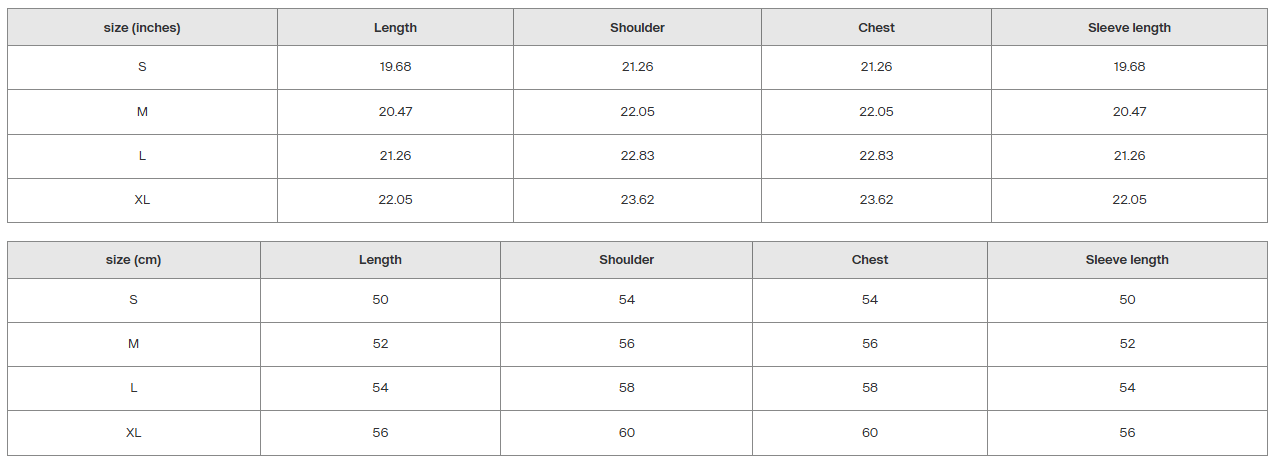This screenshot has height=463, width=1276.
Task: Select Sleeve length header in cm table
Action: pyautogui.click(x=1127, y=260)
